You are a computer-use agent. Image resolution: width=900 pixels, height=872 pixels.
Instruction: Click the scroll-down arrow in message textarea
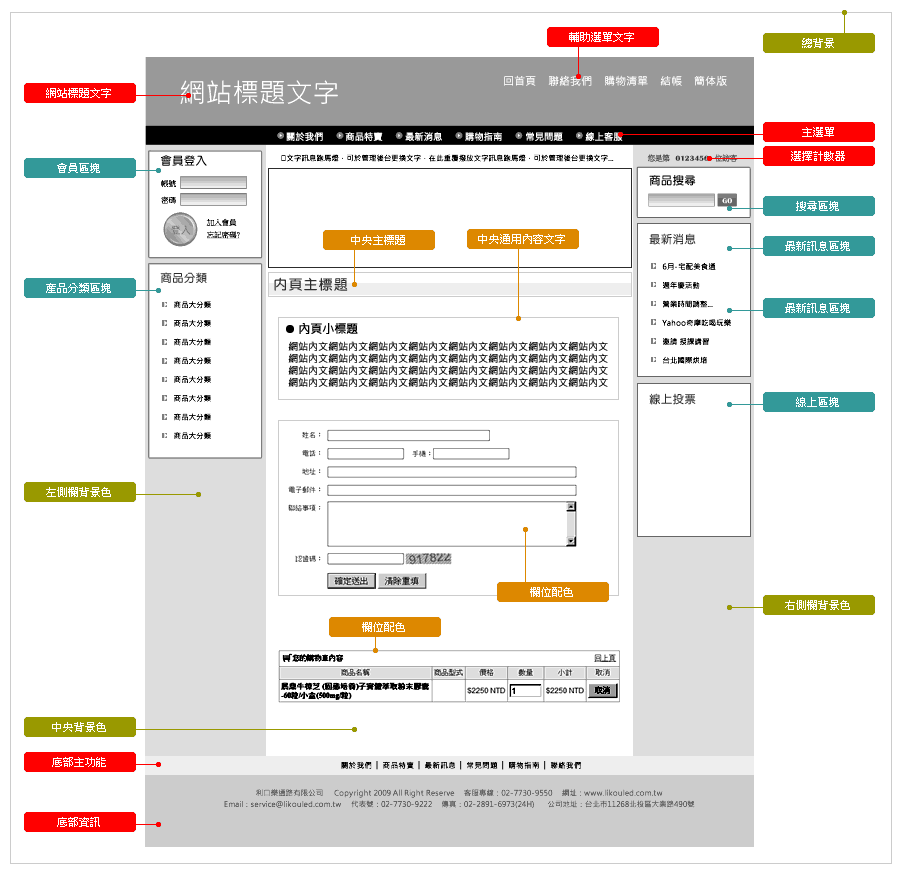tap(571, 541)
